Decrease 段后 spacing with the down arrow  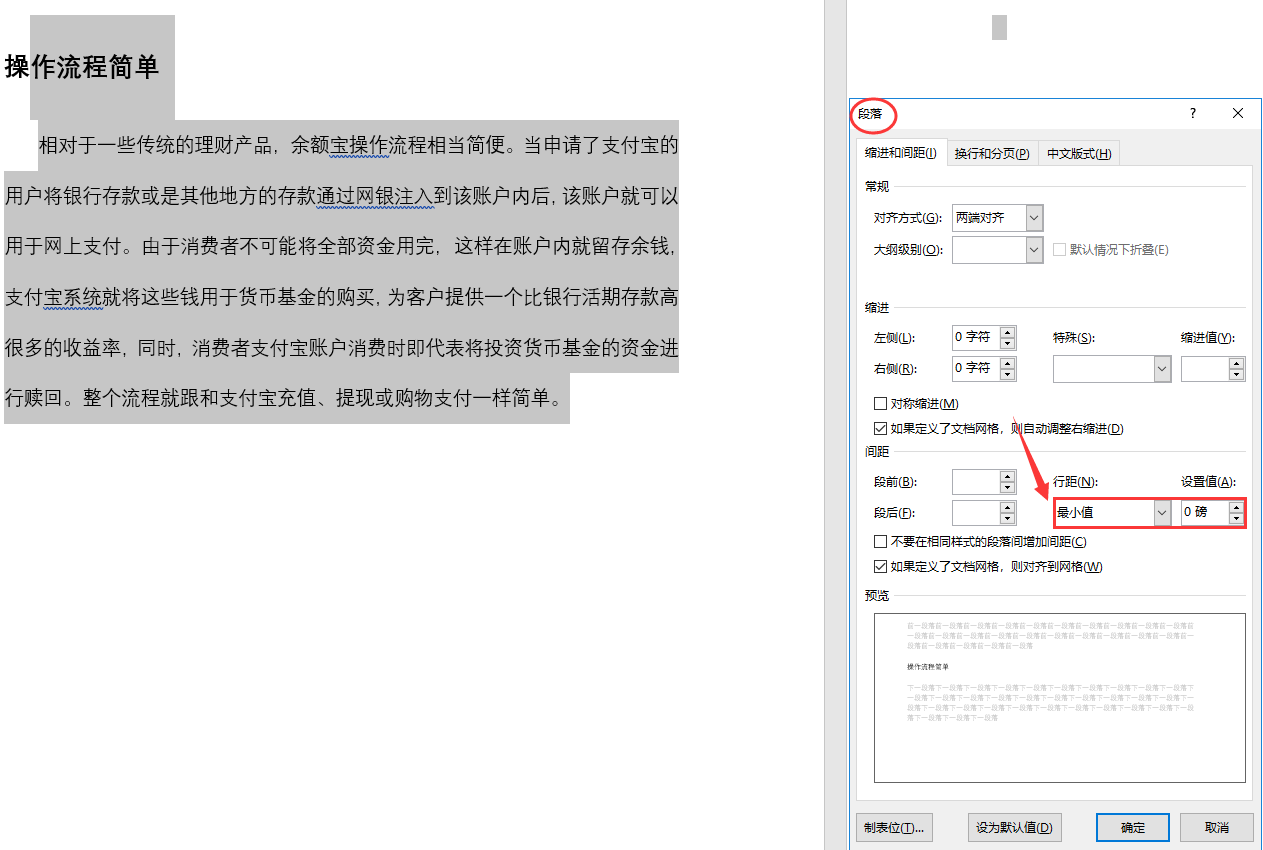[1007, 519]
